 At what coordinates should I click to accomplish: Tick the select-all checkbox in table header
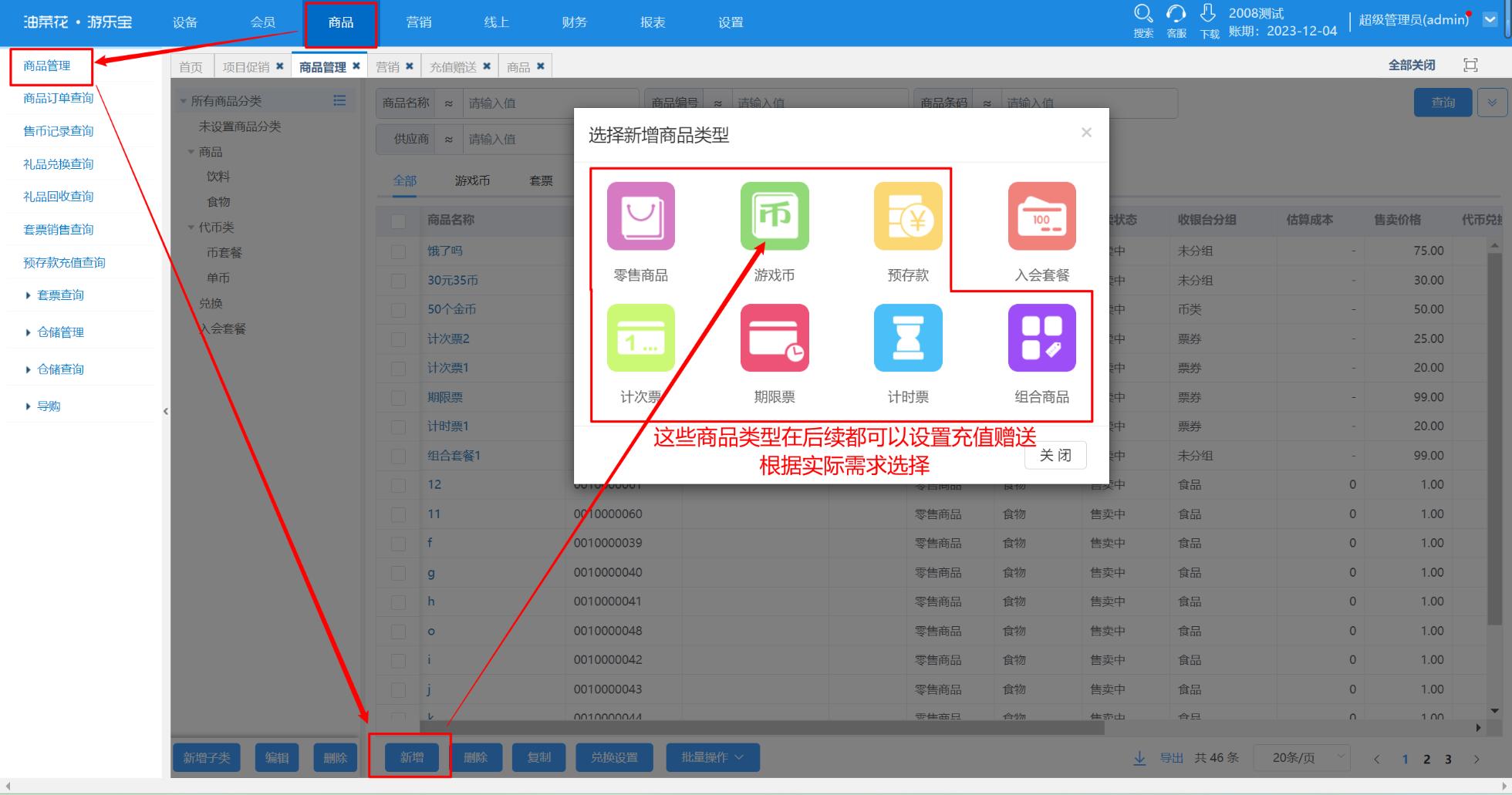(399, 221)
